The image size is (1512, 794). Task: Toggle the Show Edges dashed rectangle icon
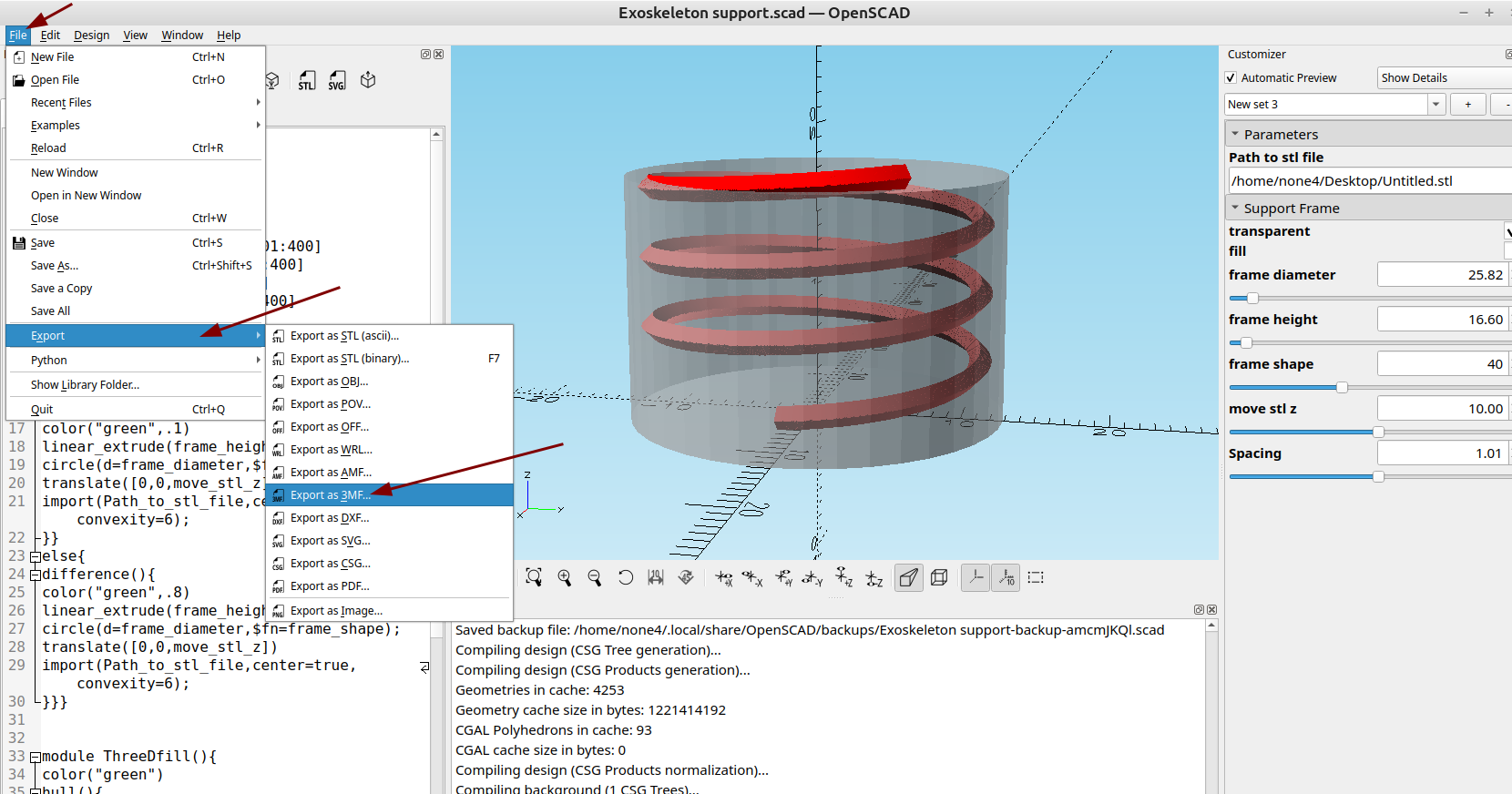[x=1036, y=577]
